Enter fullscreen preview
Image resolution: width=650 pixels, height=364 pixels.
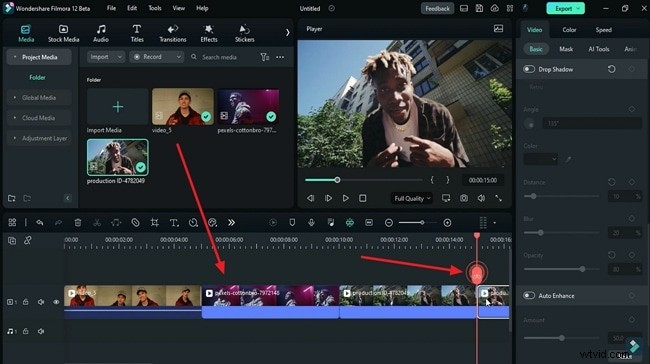498,199
